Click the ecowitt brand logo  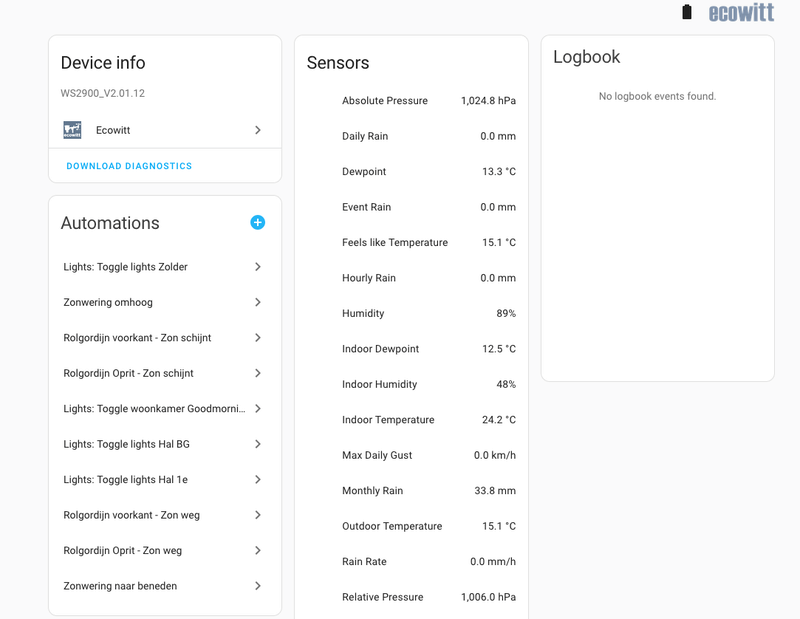[x=741, y=13]
